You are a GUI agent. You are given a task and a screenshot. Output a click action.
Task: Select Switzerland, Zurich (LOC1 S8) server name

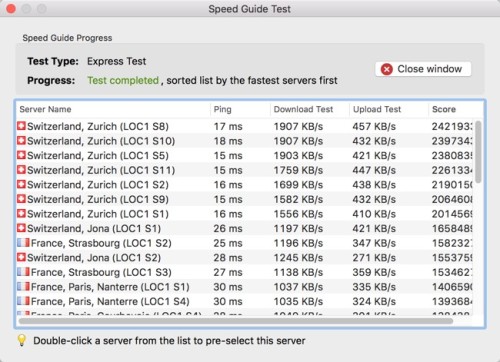98,127
